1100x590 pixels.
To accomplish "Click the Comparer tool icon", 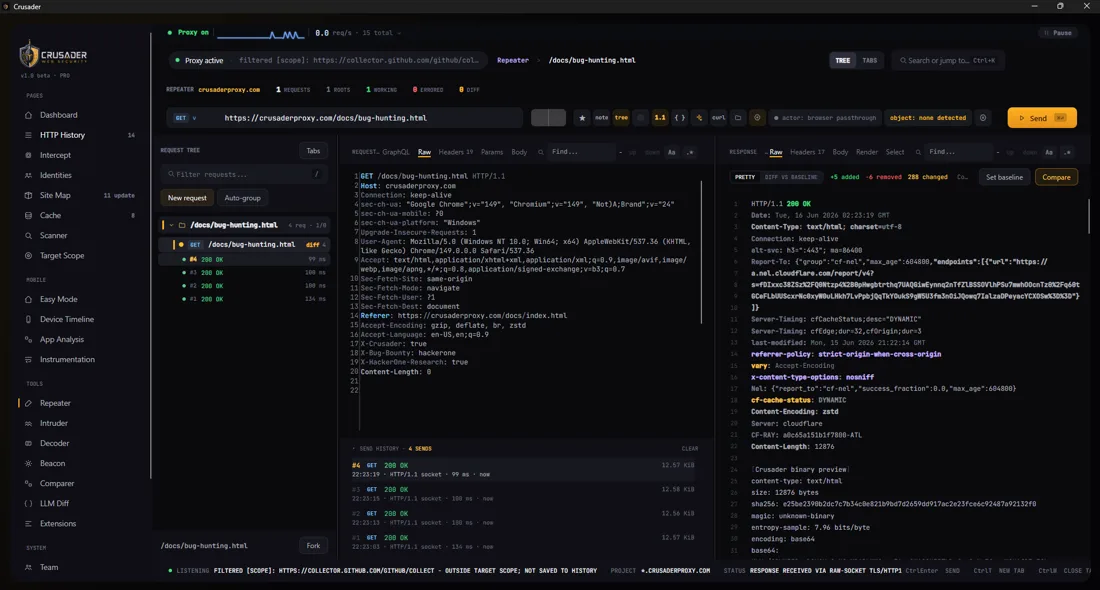I will point(29,483).
